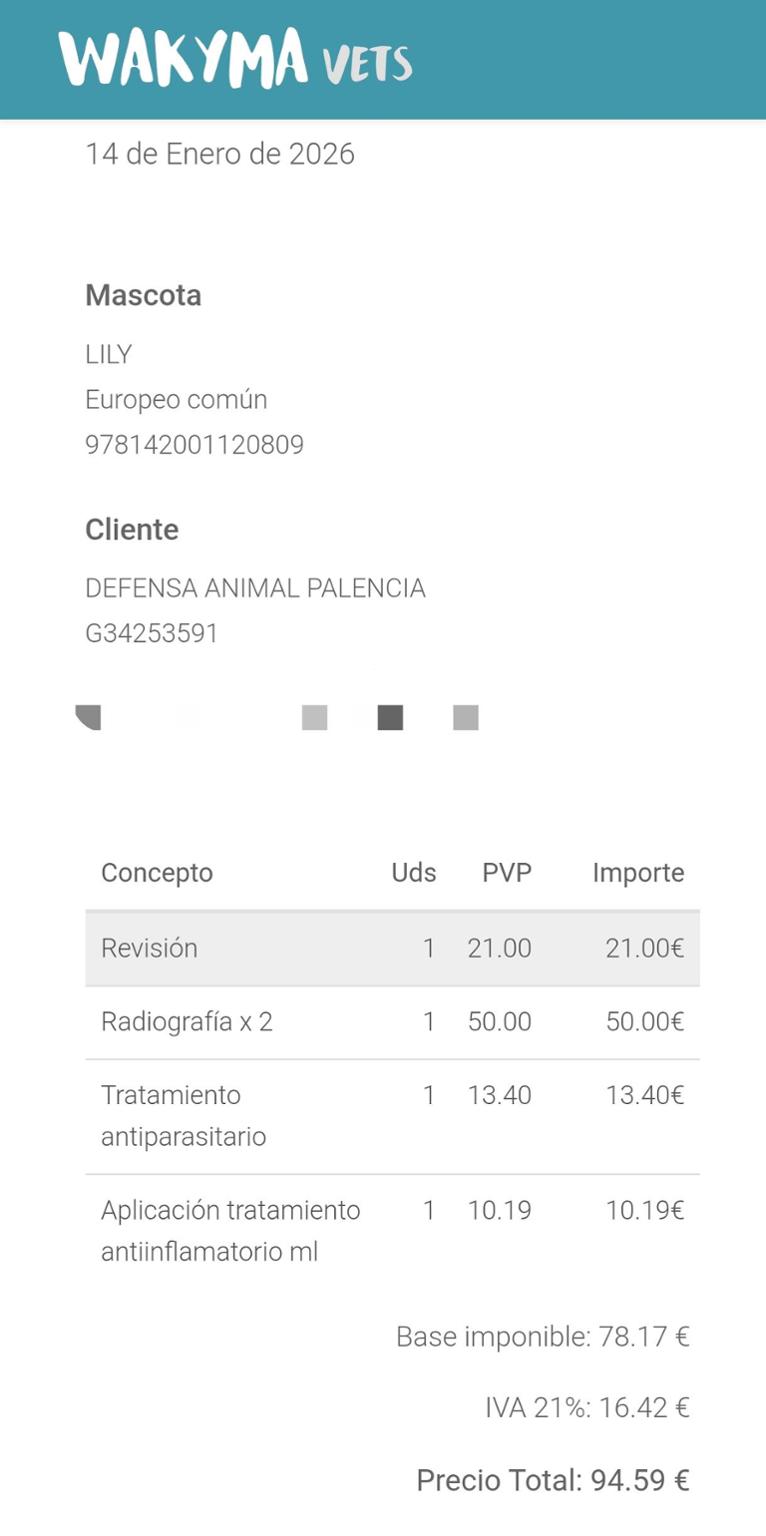The image size is (766, 1536).
Task: Click the gray square right of the dark square
Action: click(x=465, y=717)
